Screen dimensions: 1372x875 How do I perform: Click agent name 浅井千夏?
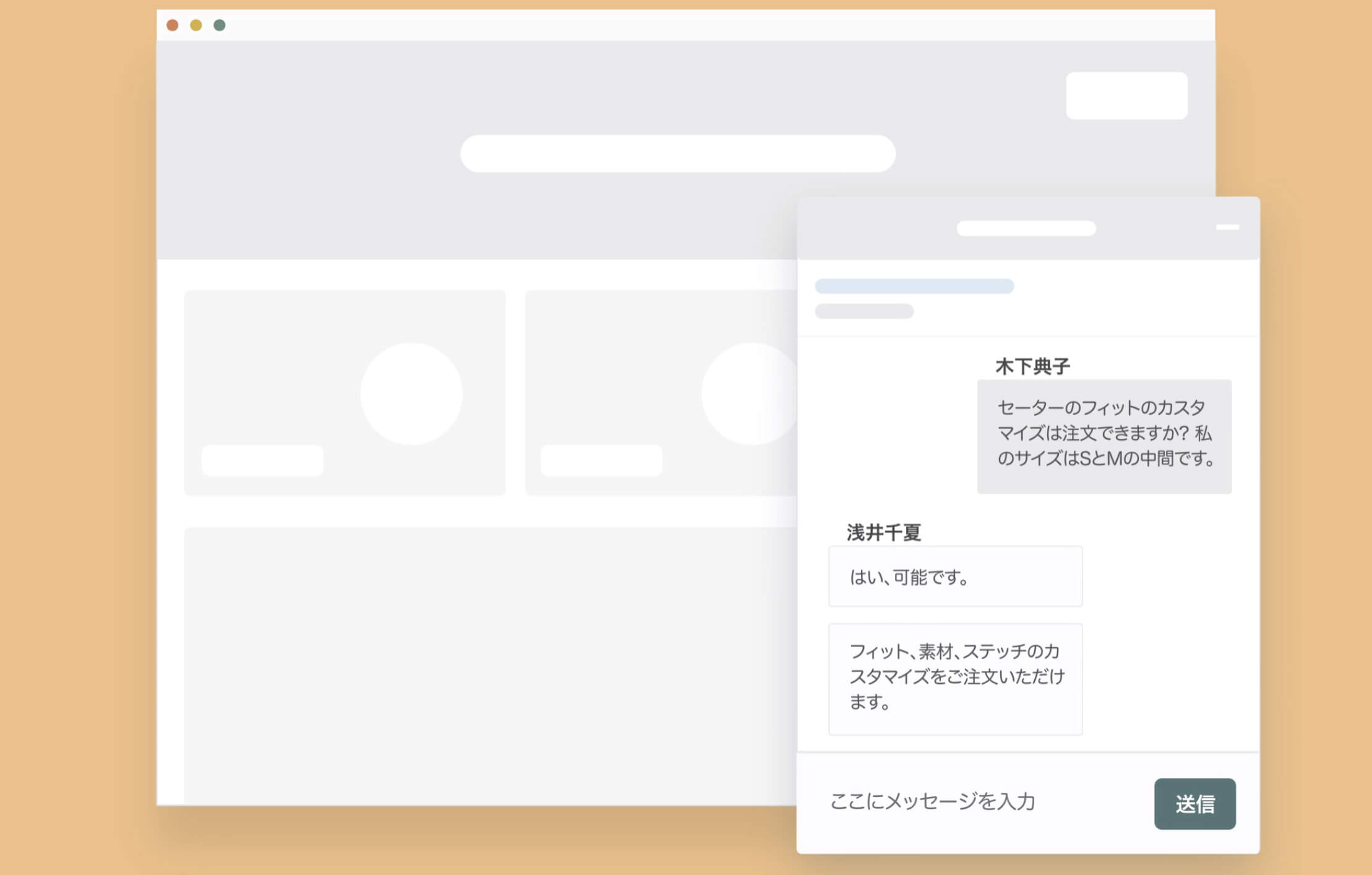[883, 532]
